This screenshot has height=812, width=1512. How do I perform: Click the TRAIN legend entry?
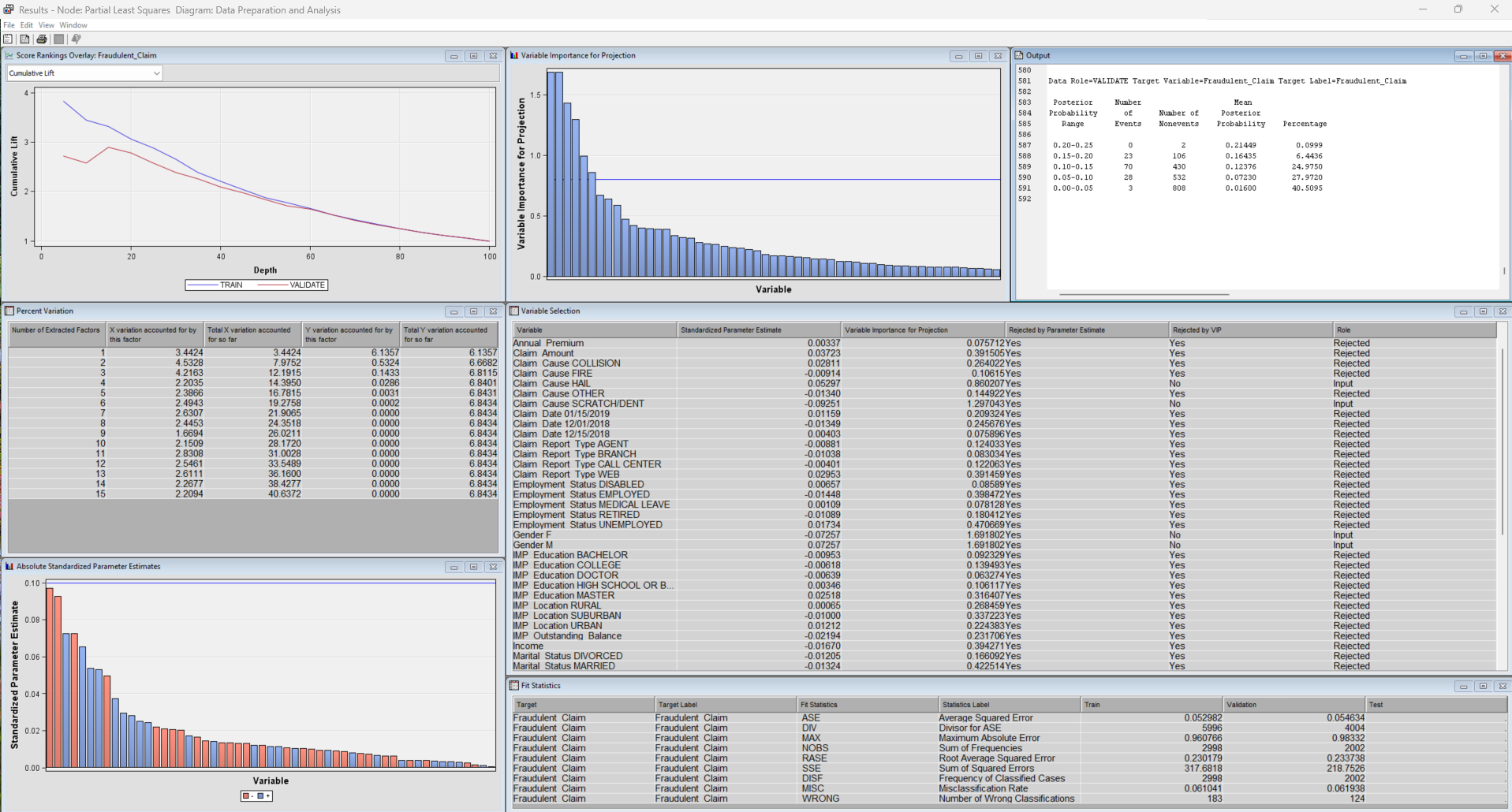pyautogui.click(x=215, y=285)
